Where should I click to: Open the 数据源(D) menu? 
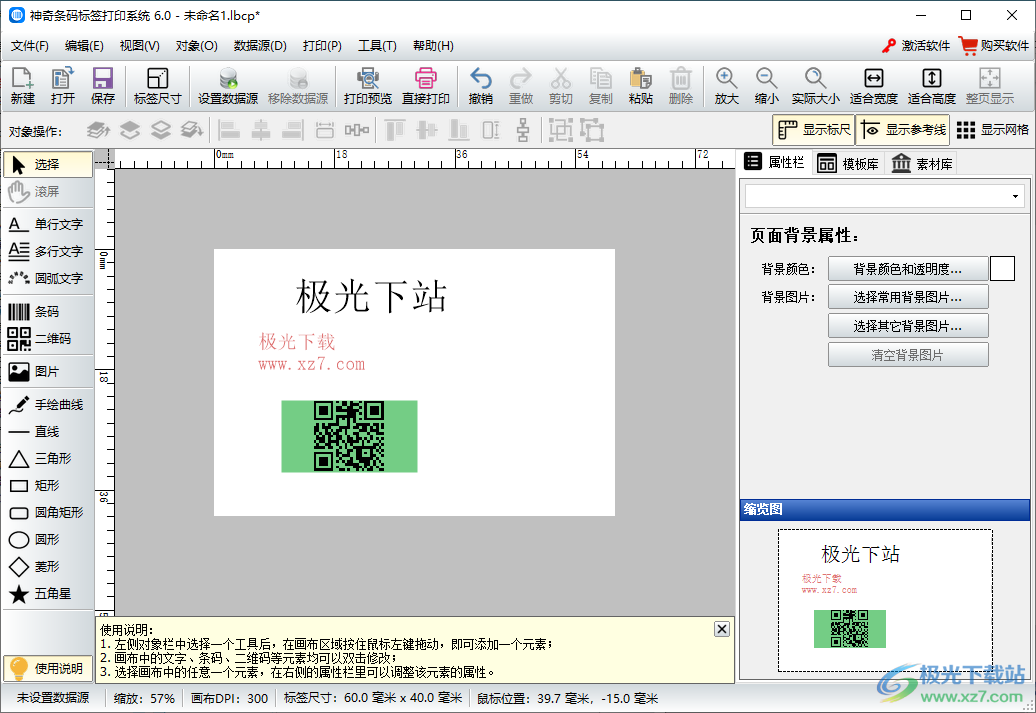coord(260,46)
